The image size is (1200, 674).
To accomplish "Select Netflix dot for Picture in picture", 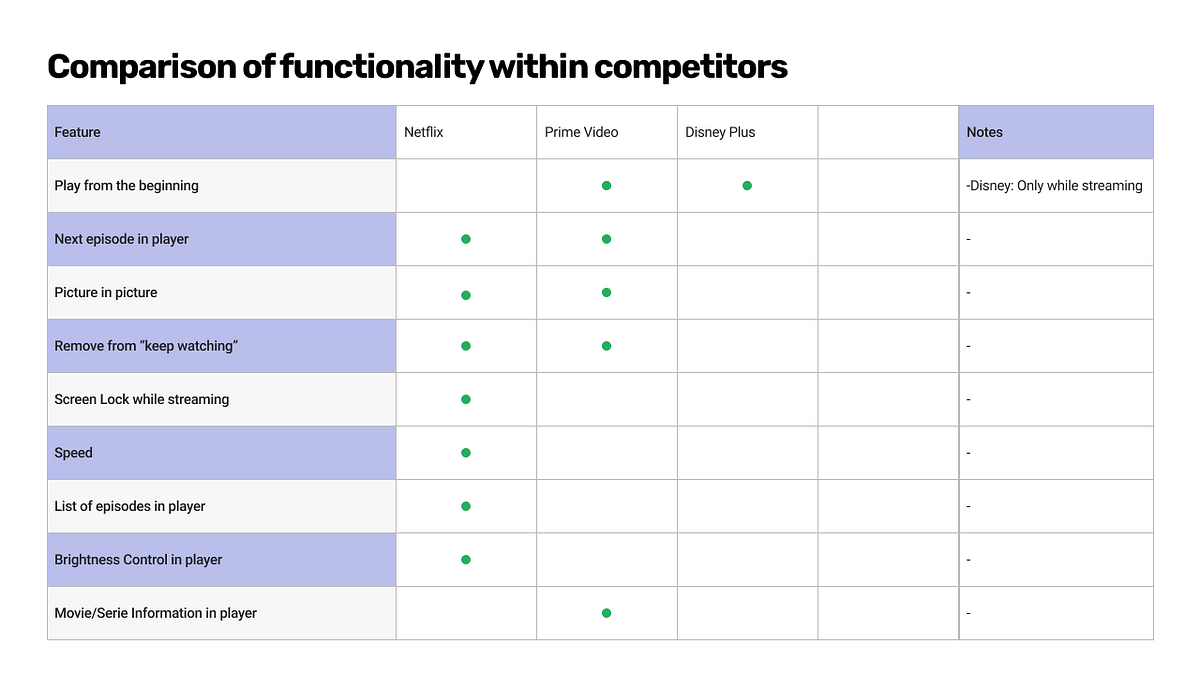I will click(466, 295).
